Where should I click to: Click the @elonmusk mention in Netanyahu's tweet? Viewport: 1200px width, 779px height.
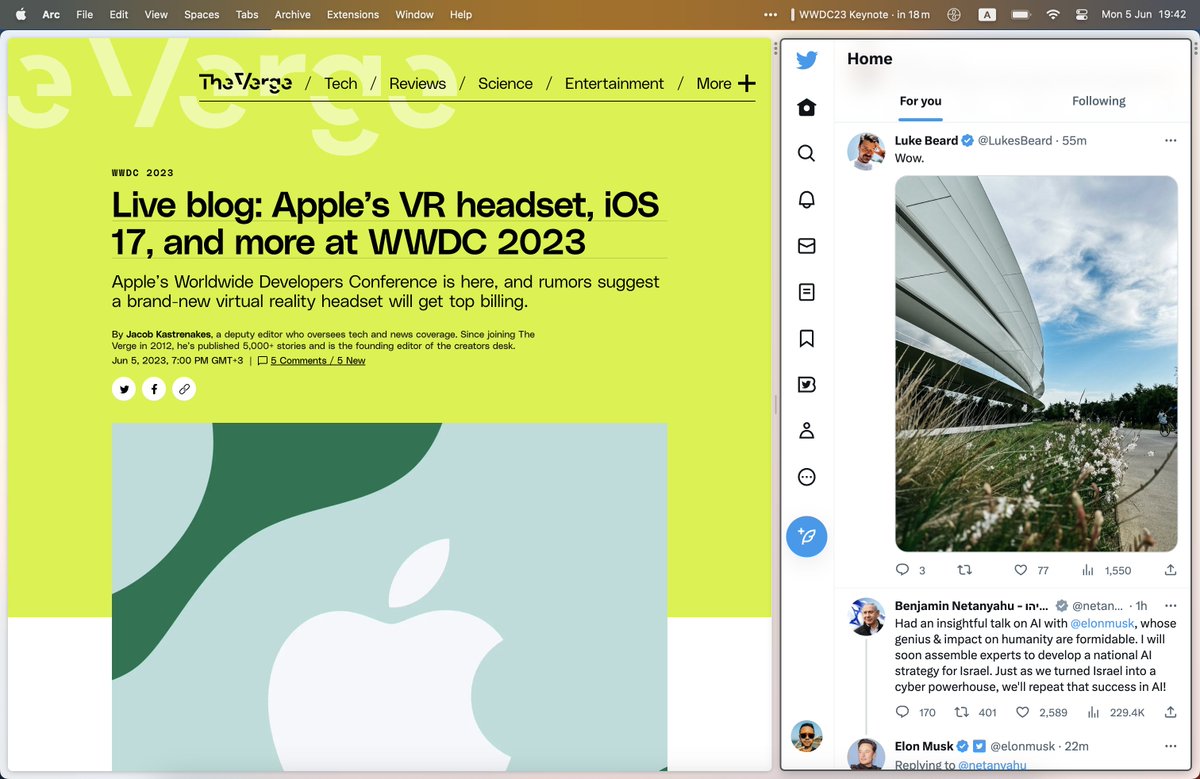[x=1098, y=622]
